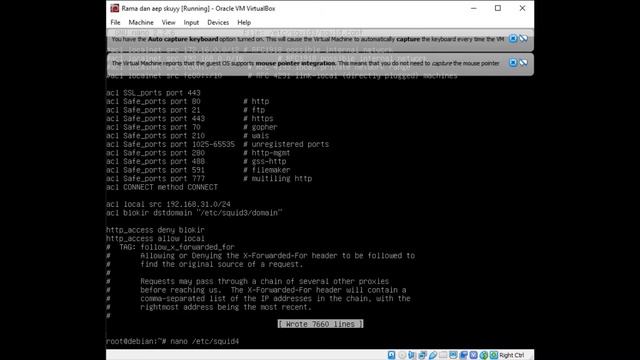Open the File menu

point(115,22)
